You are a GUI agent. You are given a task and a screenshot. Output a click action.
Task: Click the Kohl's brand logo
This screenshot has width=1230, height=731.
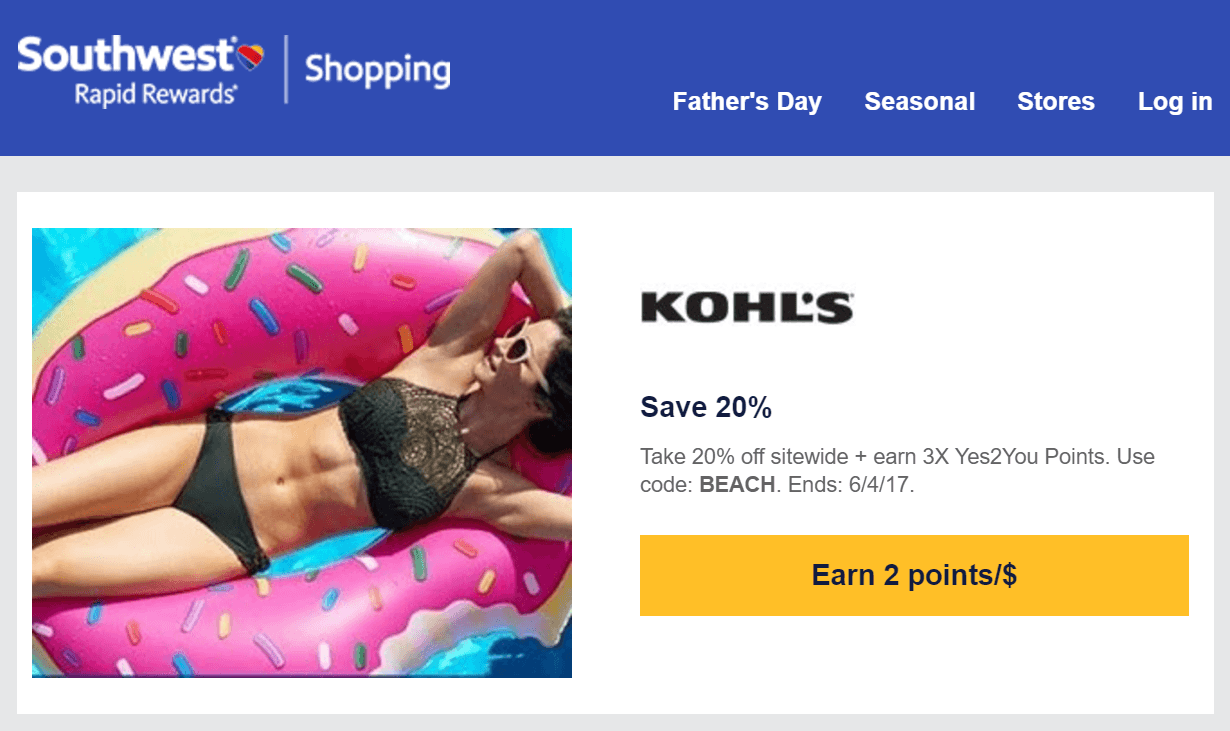[x=747, y=307]
